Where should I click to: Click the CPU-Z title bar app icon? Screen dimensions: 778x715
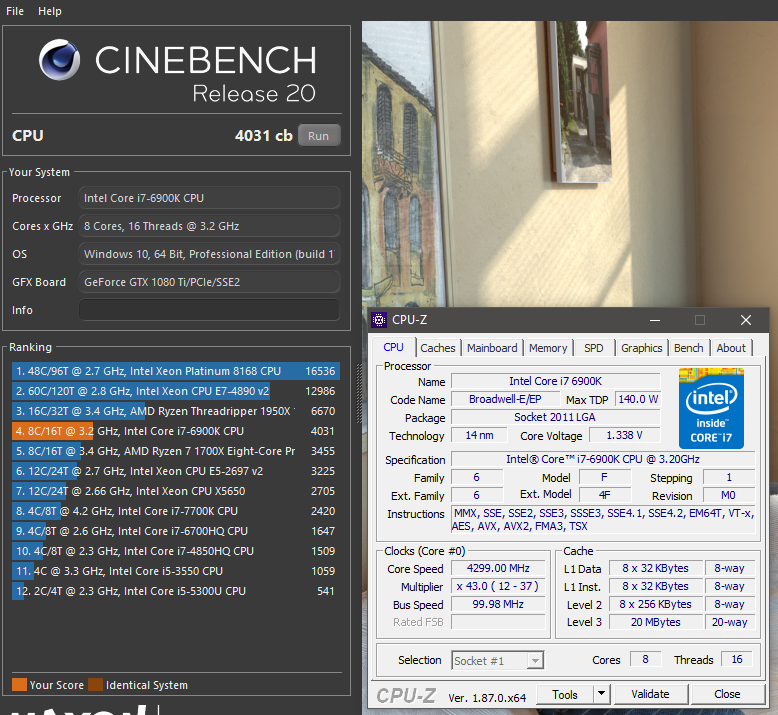(379, 320)
